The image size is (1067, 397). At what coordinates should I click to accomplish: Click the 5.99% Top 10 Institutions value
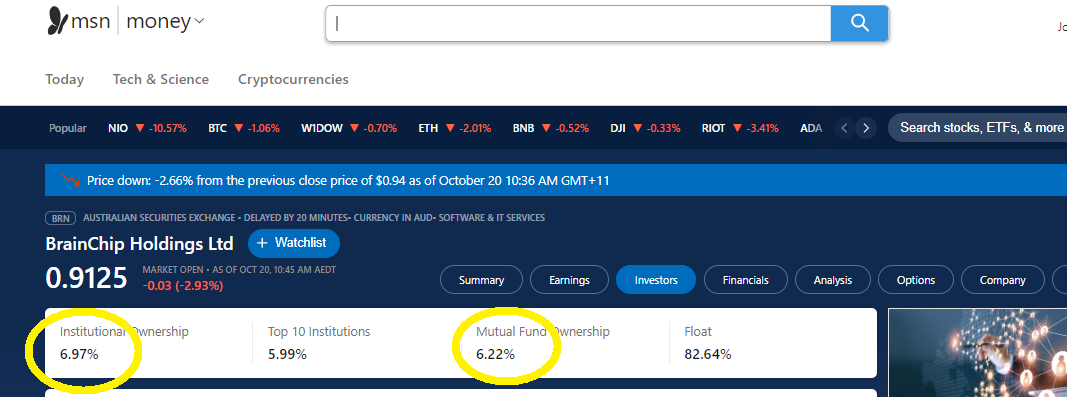287,354
